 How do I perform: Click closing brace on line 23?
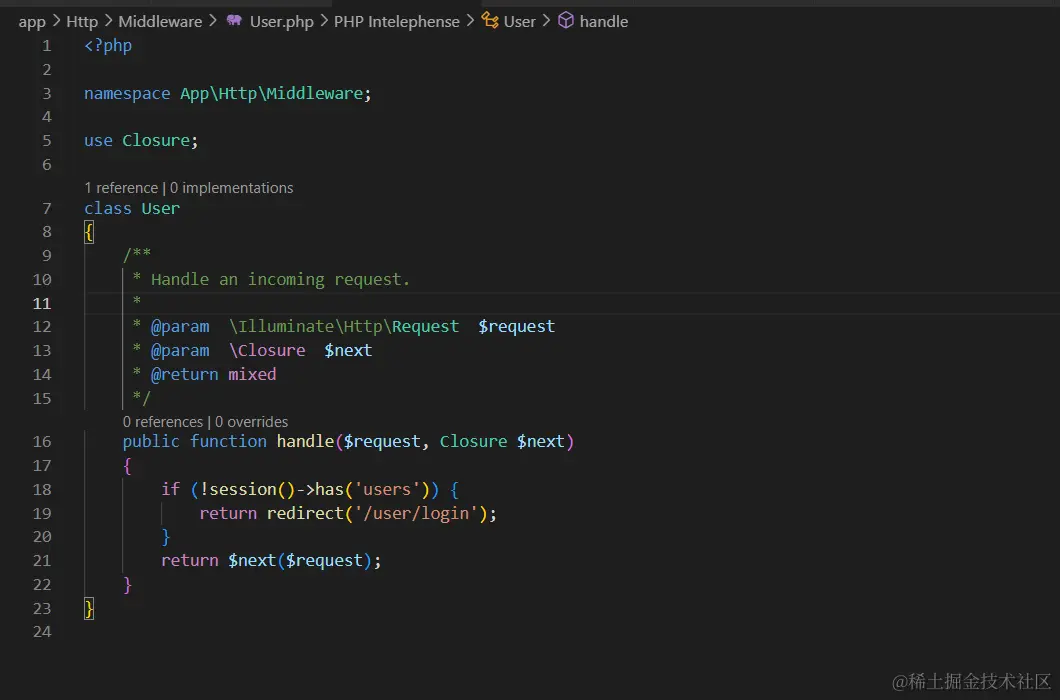[x=89, y=609]
